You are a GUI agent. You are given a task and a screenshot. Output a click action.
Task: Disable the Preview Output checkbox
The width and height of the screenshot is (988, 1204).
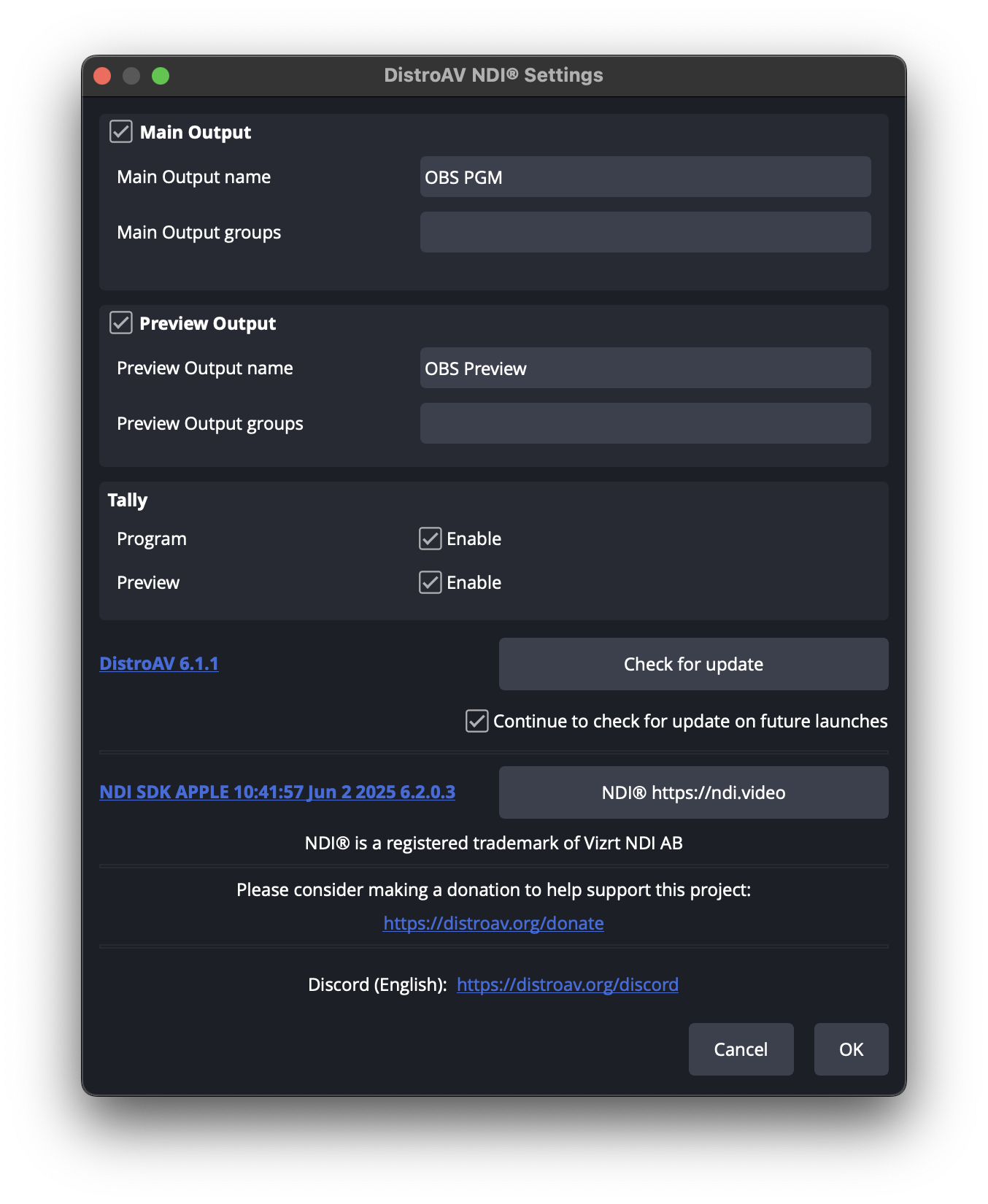(121, 323)
